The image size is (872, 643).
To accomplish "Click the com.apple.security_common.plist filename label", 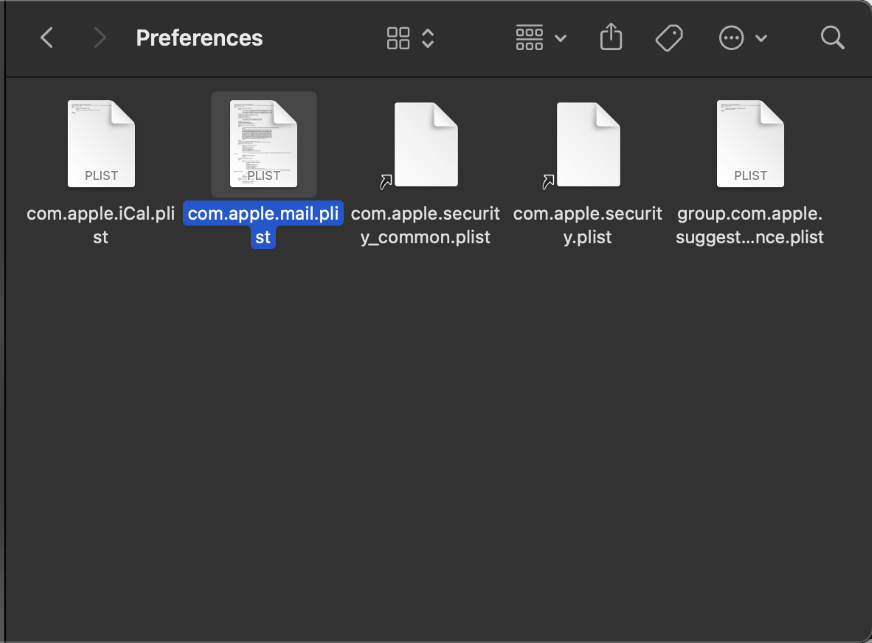I will click(x=425, y=225).
